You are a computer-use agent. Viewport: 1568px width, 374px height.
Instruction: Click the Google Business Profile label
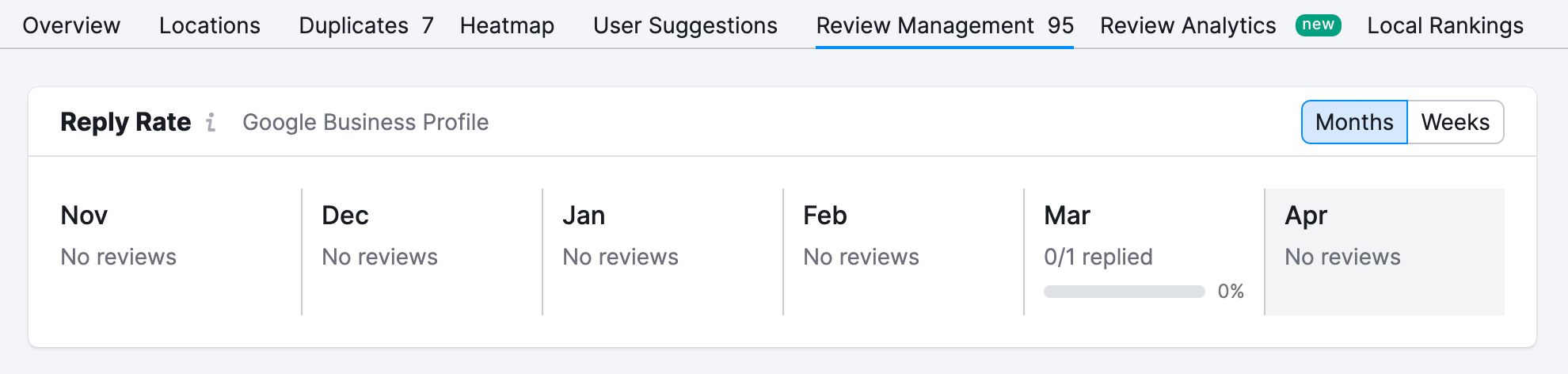tap(365, 122)
